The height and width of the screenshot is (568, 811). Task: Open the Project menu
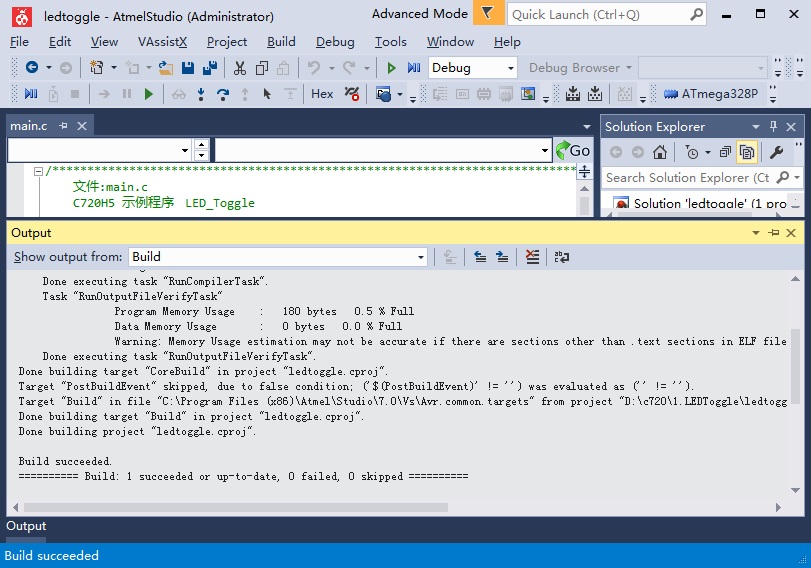click(227, 42)
